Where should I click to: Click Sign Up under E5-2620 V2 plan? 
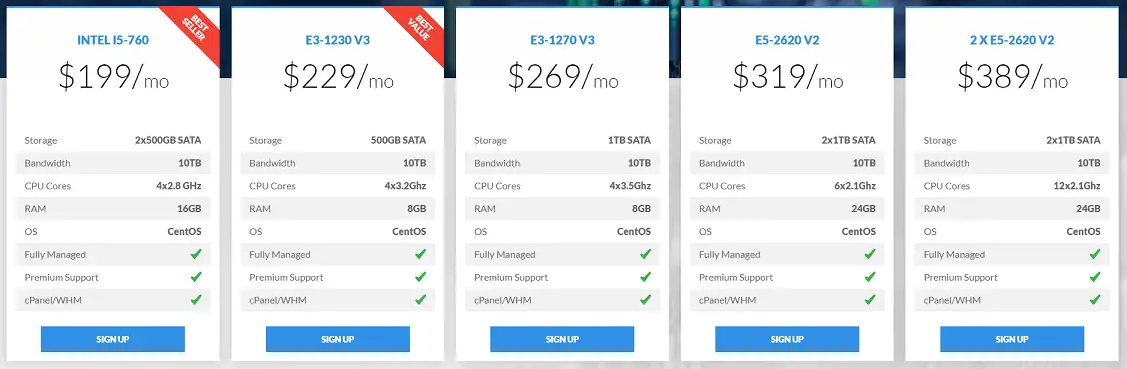[x=787, y=339]
